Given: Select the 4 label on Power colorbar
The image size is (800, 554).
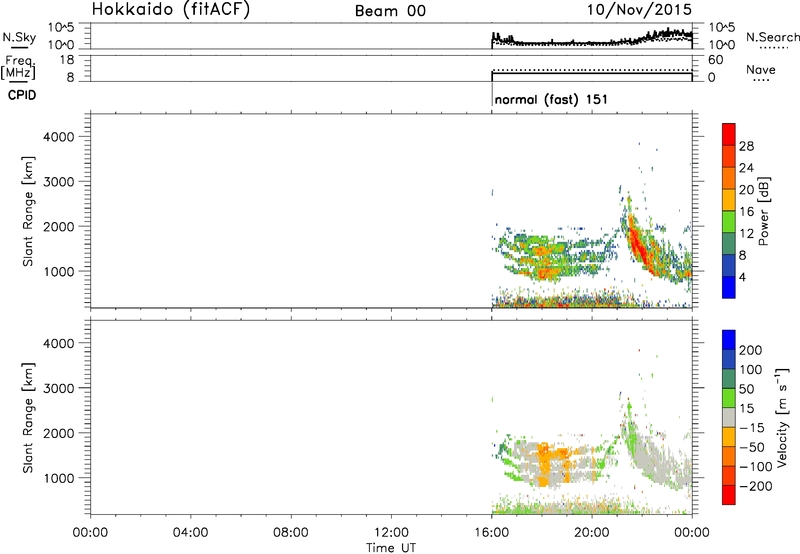Looking at the screenshot, I should [x=742, y=277].
